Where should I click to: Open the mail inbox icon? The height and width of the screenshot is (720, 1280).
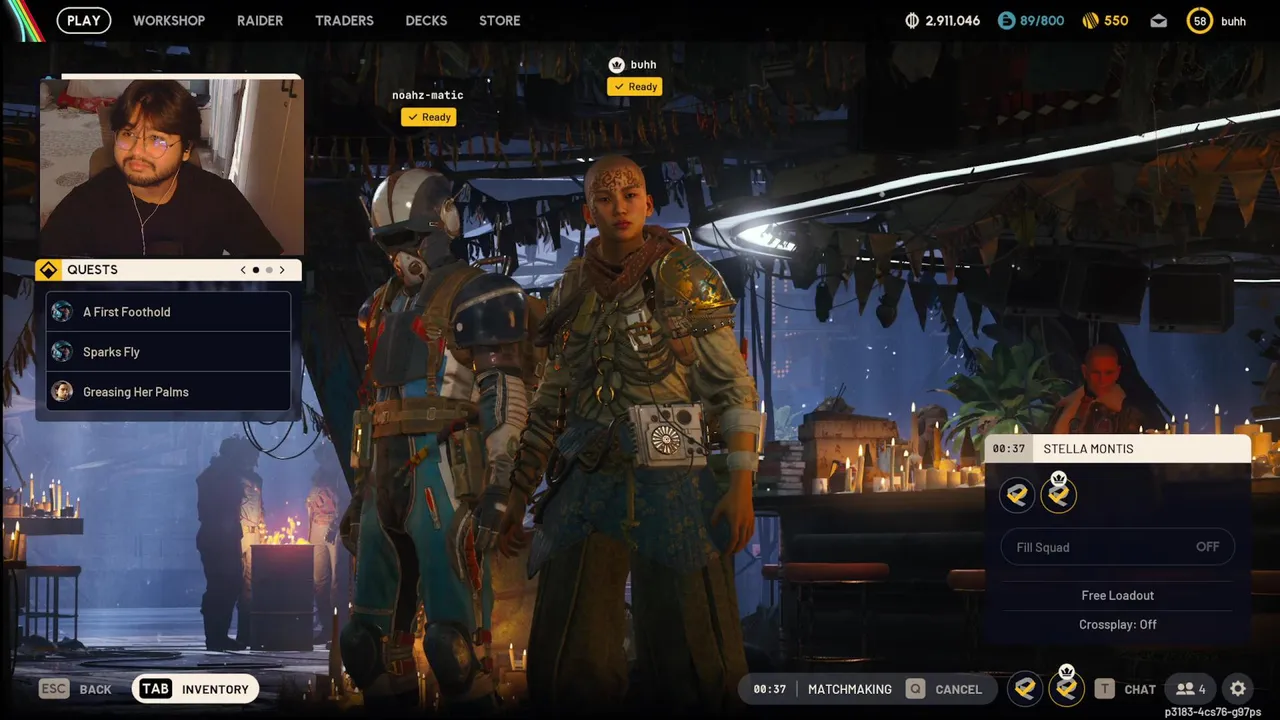tap(1158, 20)
